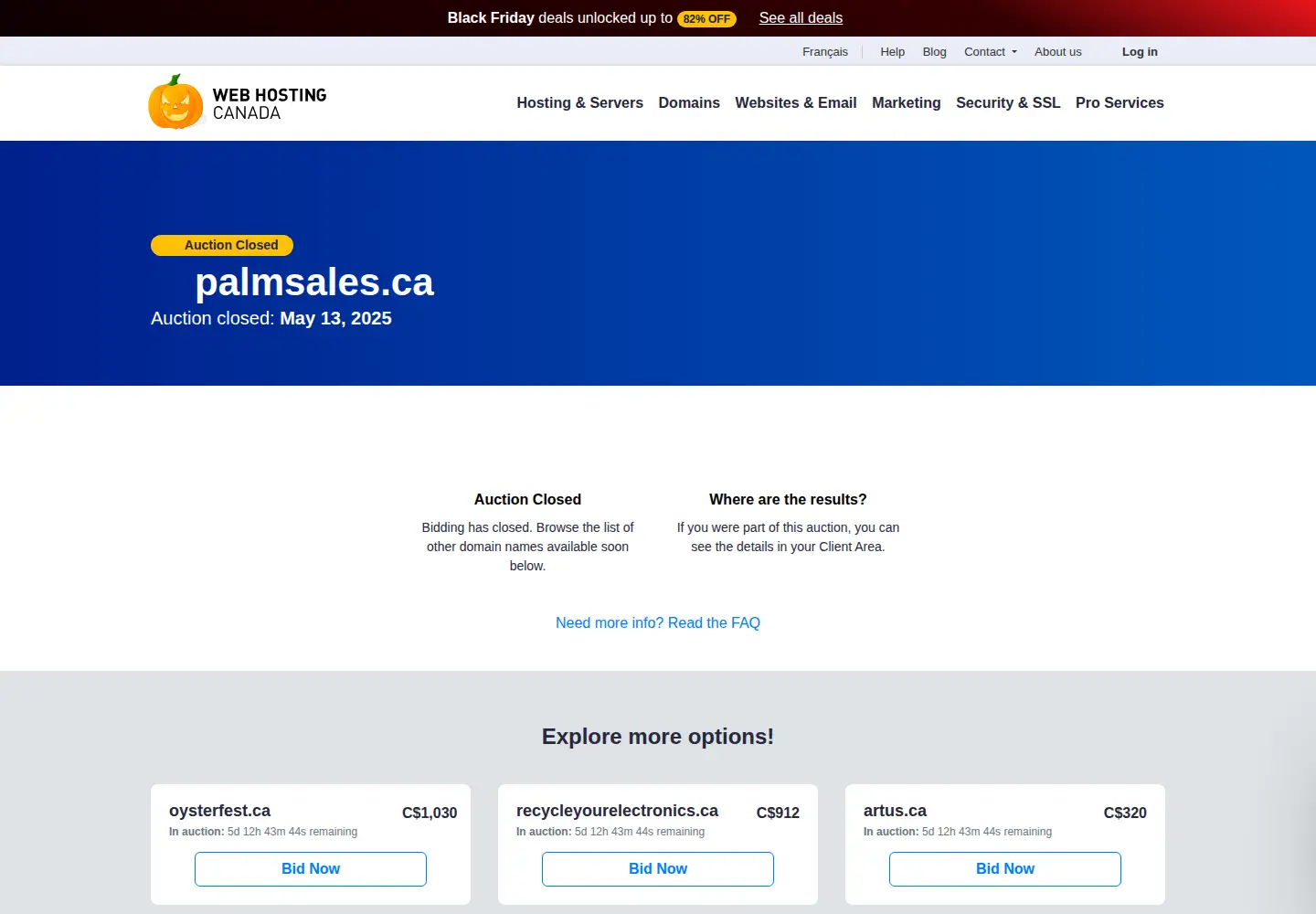
Task: Open the Marketing menu
Action: (x=907, y=103)
